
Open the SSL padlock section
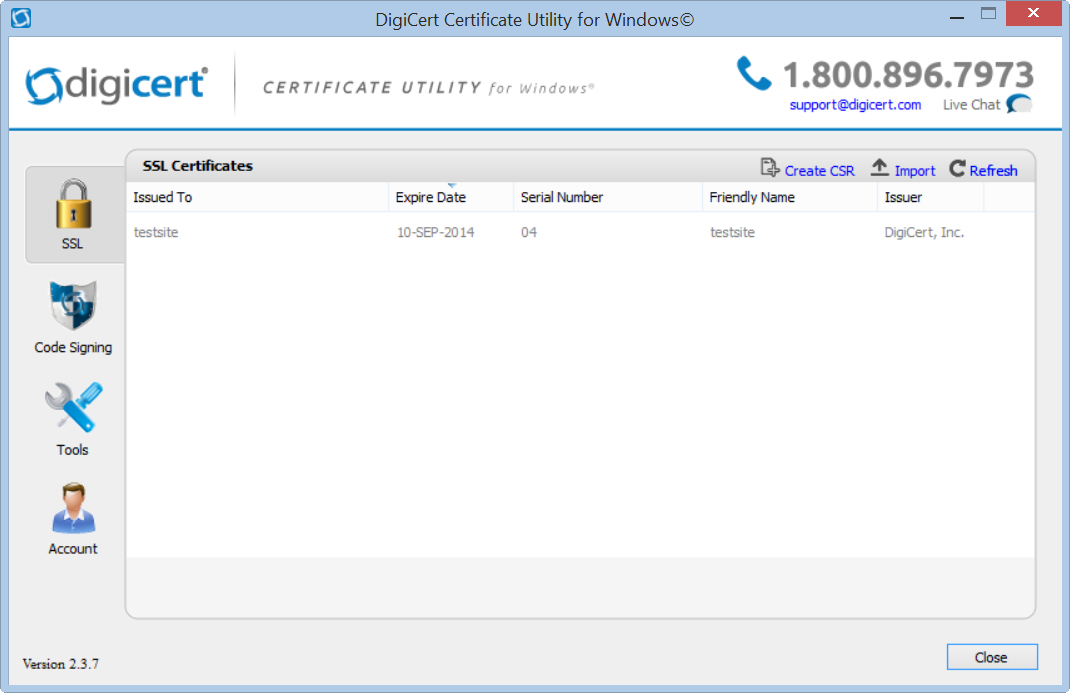[x=74, y=214]
